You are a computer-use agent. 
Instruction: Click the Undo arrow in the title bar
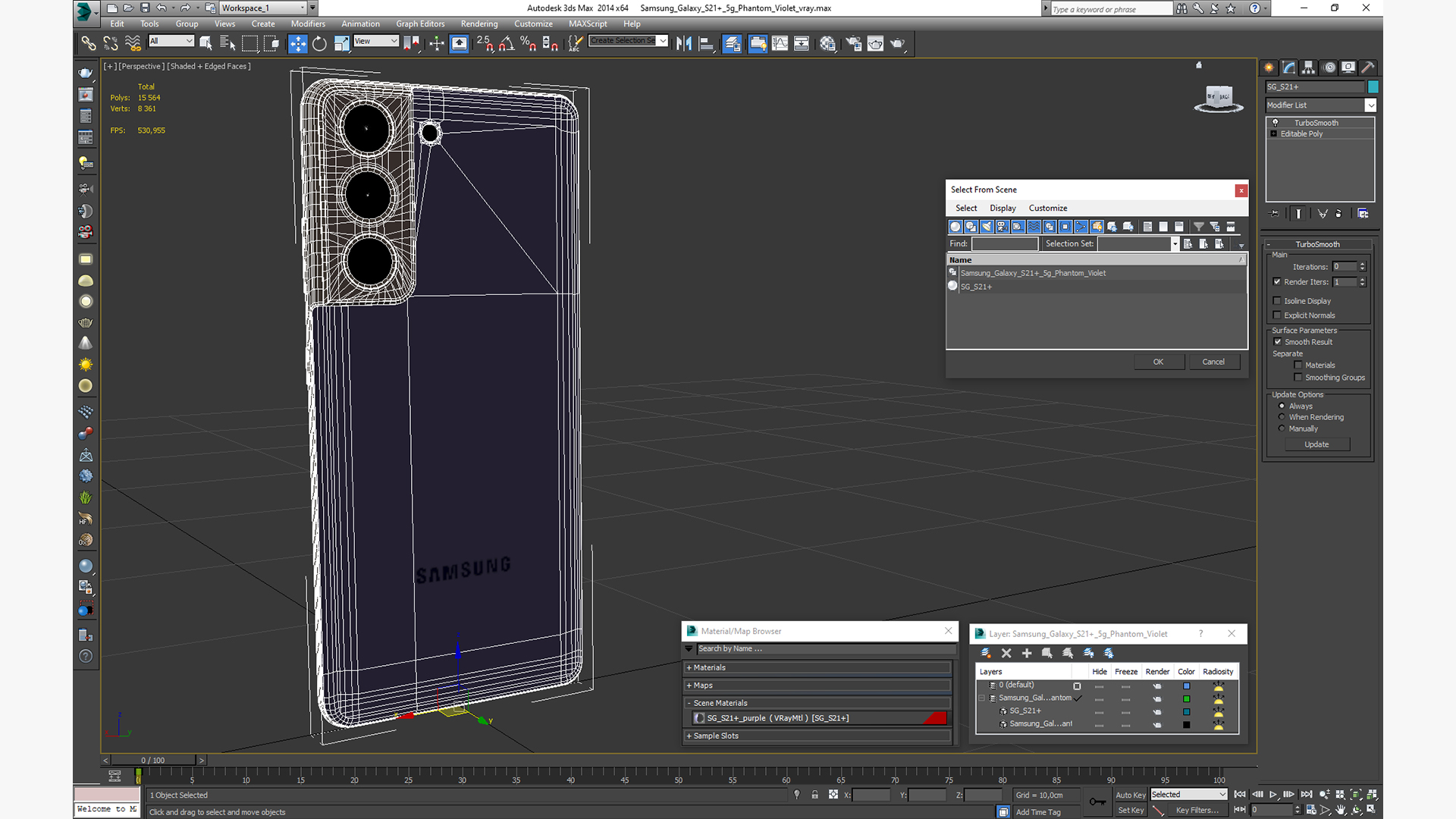coord(162,8)
